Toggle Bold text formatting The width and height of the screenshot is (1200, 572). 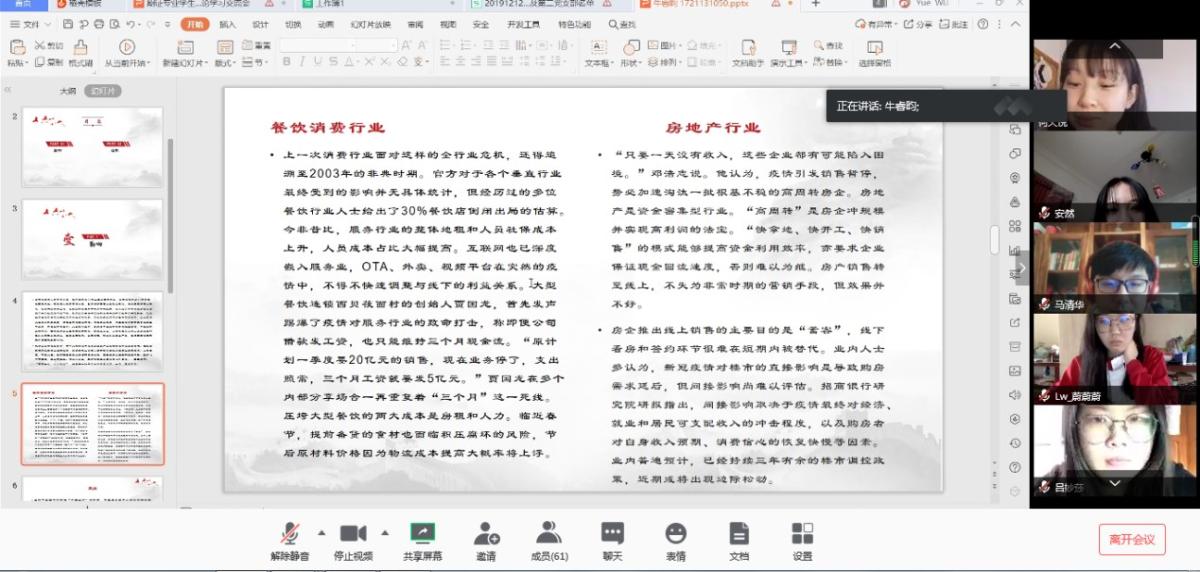(287, 62)
